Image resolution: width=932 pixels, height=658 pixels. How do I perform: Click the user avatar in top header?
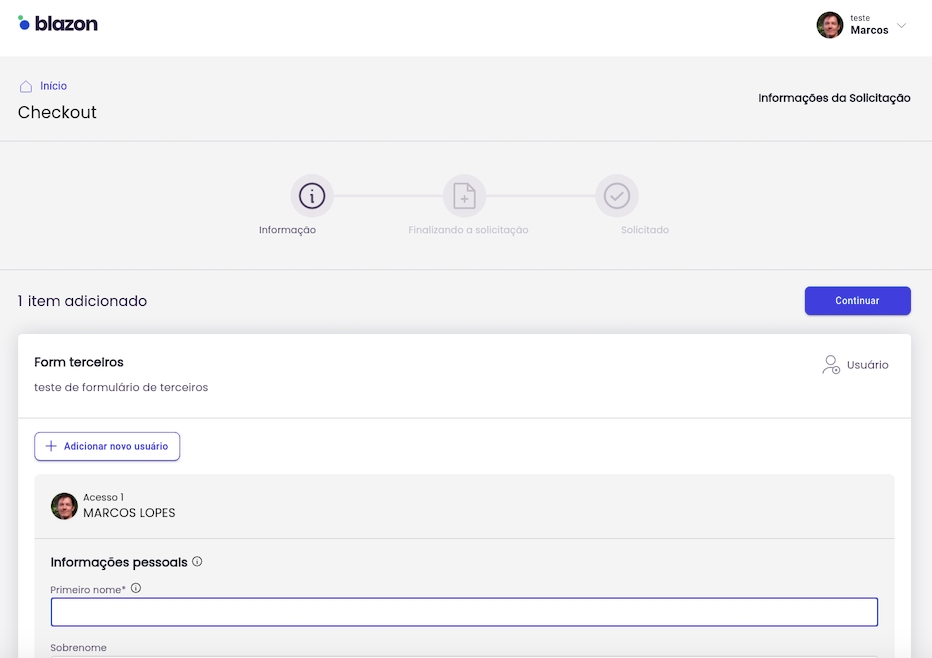coord(829,25)
